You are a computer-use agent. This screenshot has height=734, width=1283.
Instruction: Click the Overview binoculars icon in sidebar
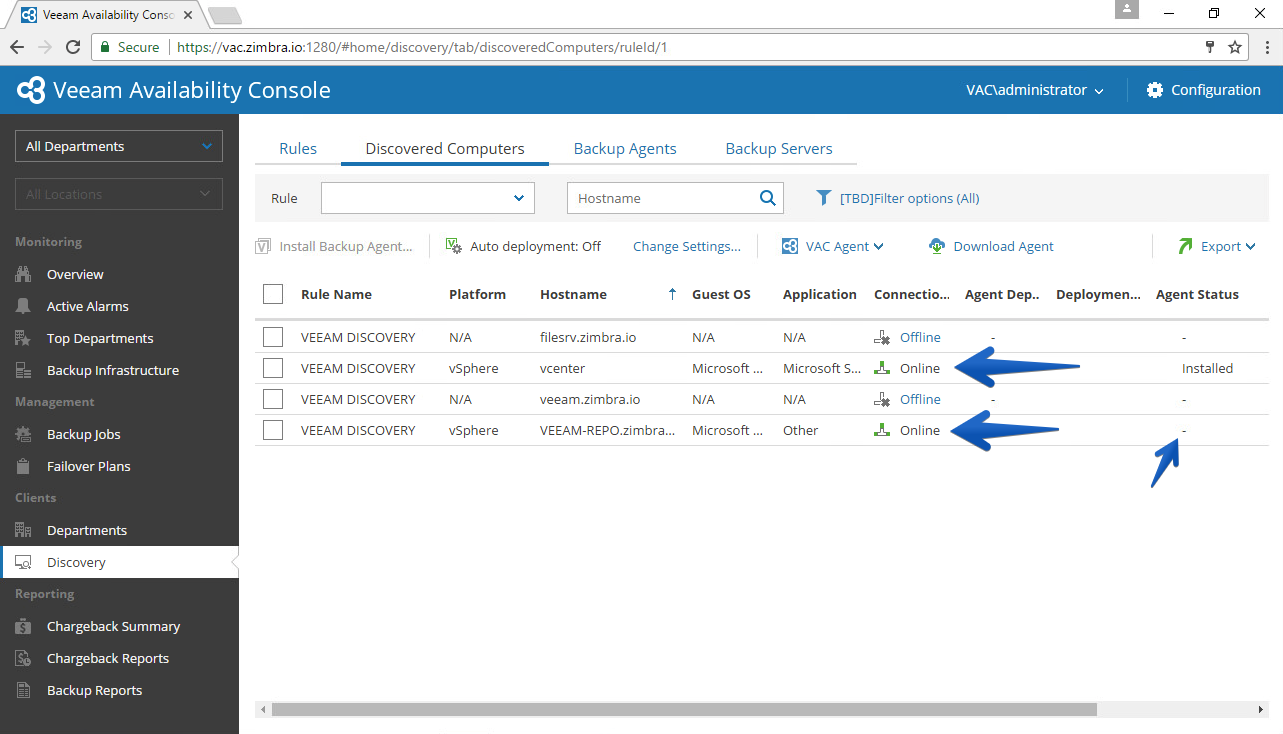coord(24,274)
